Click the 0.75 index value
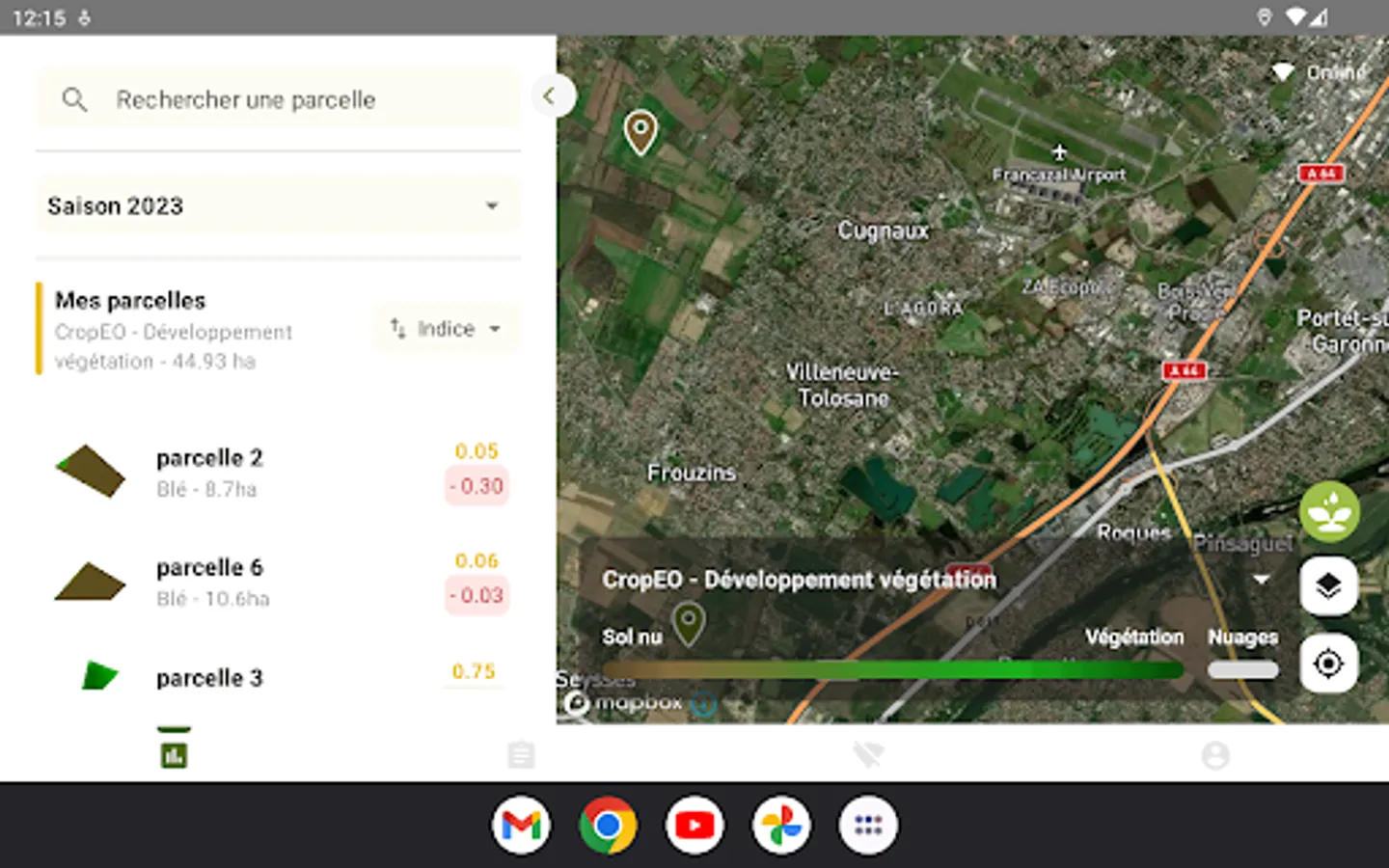 point(474,671)
